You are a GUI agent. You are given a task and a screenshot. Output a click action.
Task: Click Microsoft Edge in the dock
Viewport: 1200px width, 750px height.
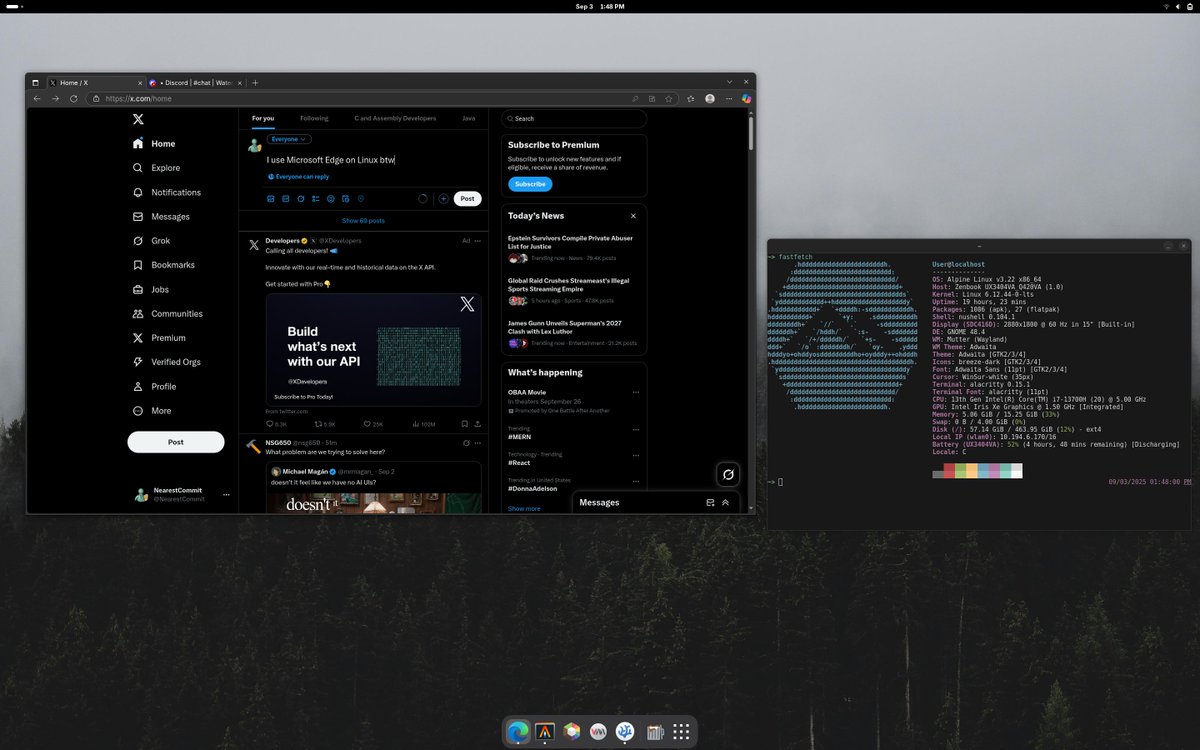518,732
